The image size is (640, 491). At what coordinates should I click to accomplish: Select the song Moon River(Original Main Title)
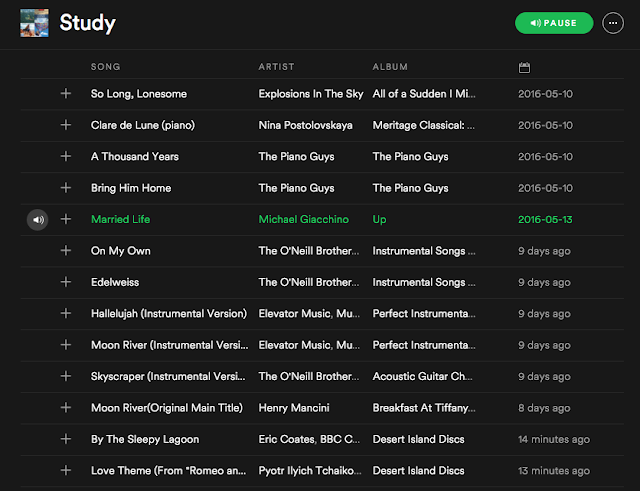tap(167, 408)
